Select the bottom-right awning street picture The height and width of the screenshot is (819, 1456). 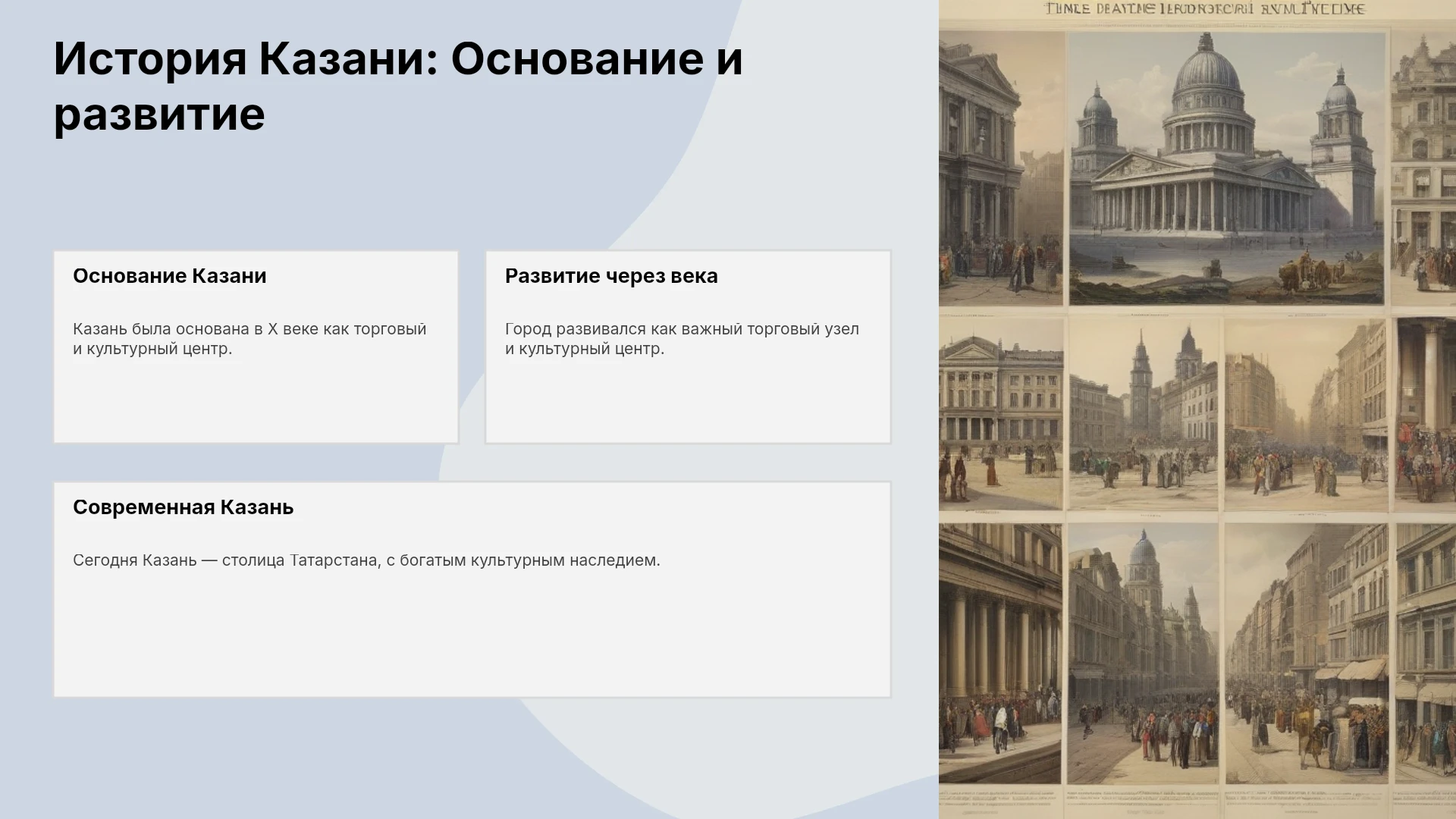(1306, 654)
